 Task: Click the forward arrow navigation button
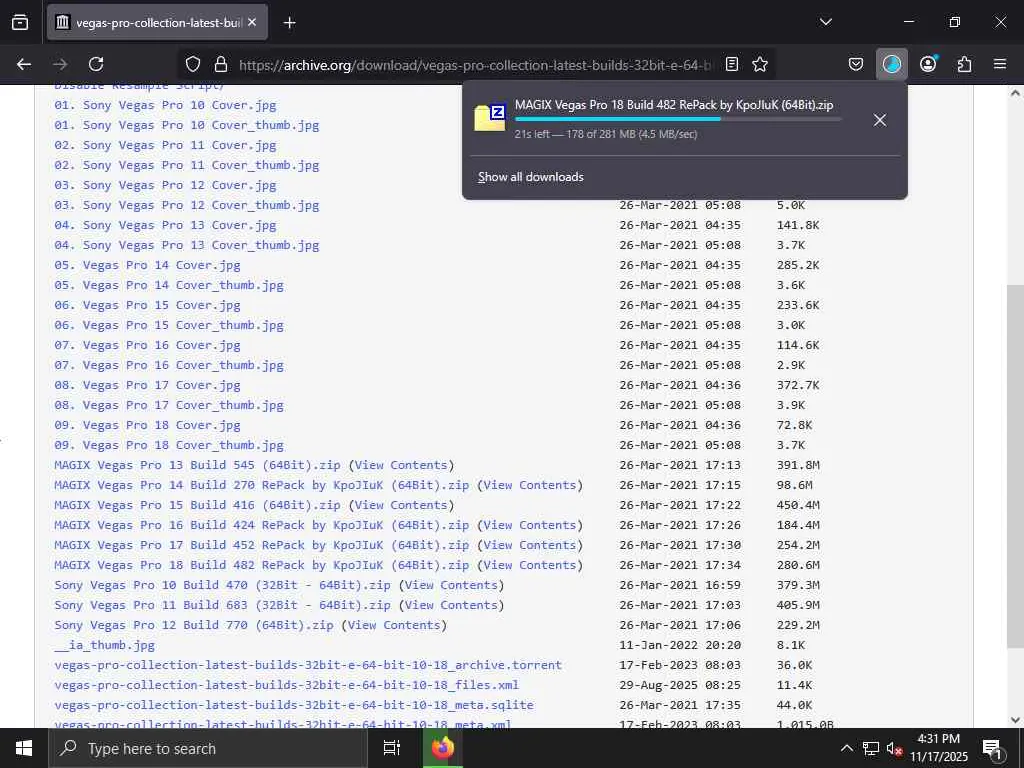(x=60, y=64)
